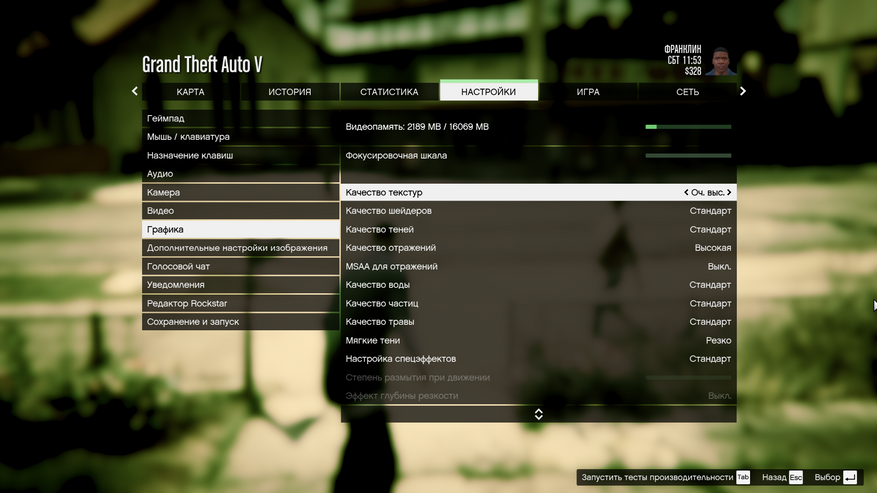Select the Качество текстур row
Viewport: 877px width, 493px height.
click(x=539, y=192)
